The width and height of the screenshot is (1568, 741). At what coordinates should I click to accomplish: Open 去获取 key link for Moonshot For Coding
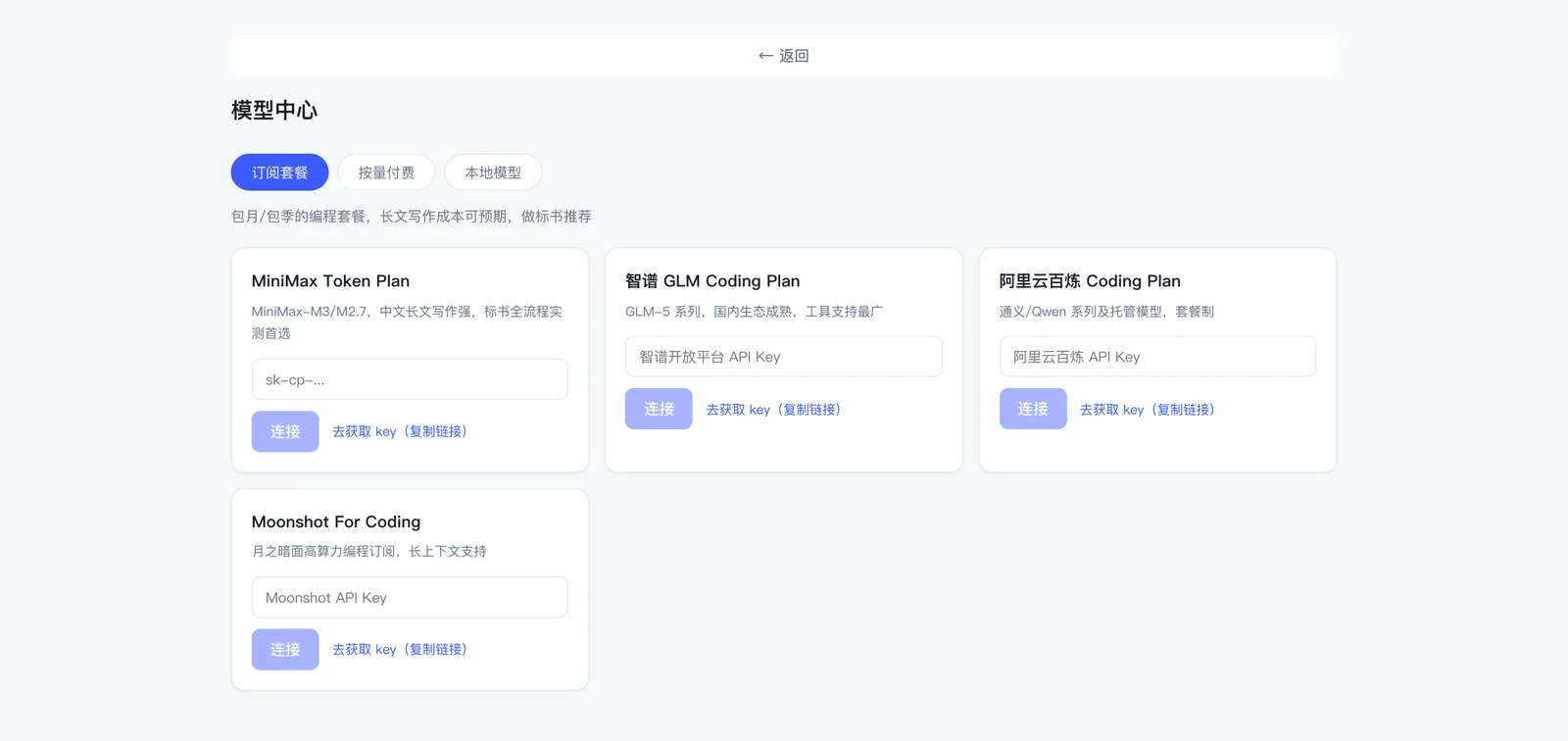(400, 650)
